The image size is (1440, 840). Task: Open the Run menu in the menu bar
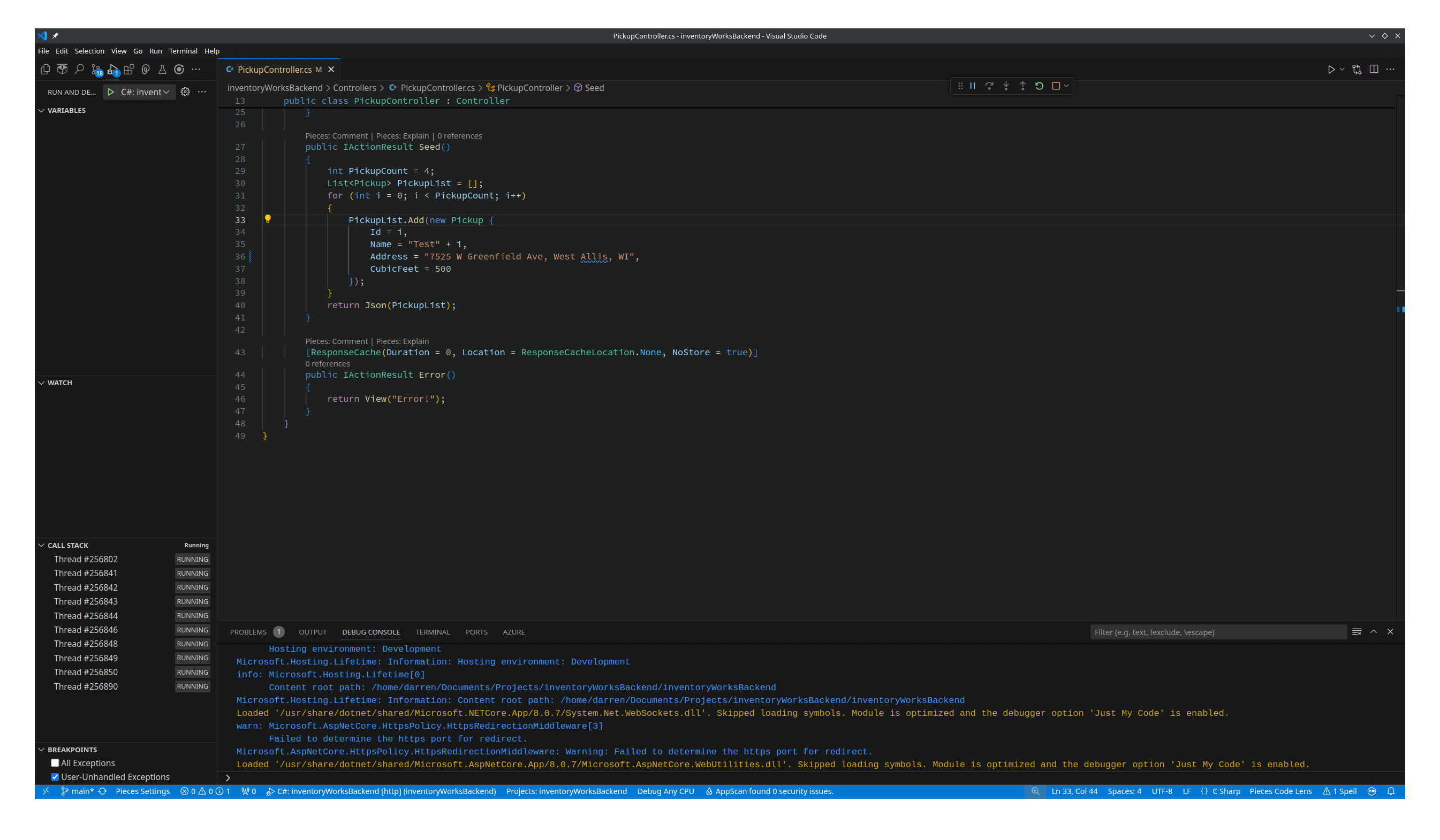155,51
